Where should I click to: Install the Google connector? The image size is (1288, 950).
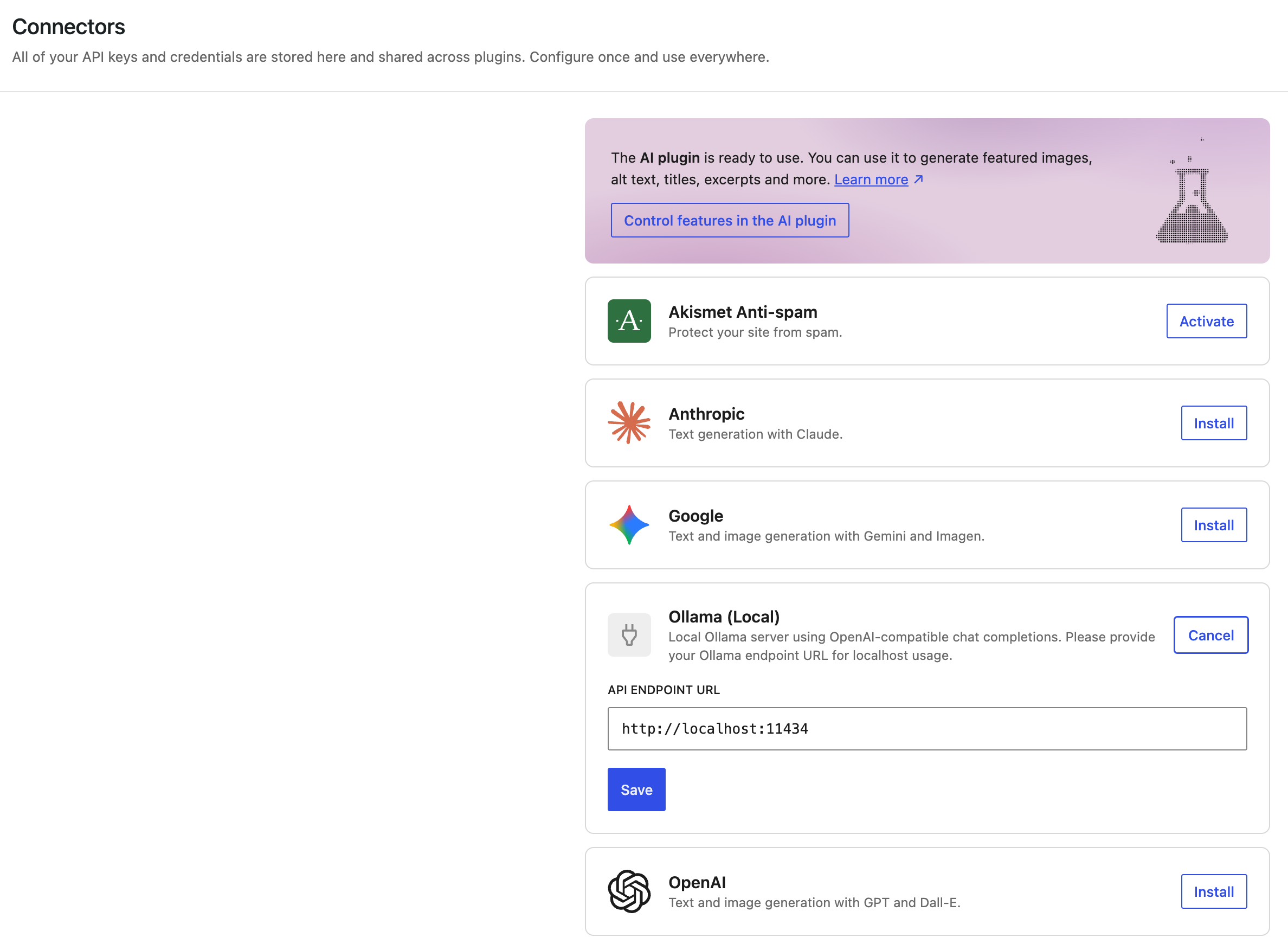(1214, 524)
